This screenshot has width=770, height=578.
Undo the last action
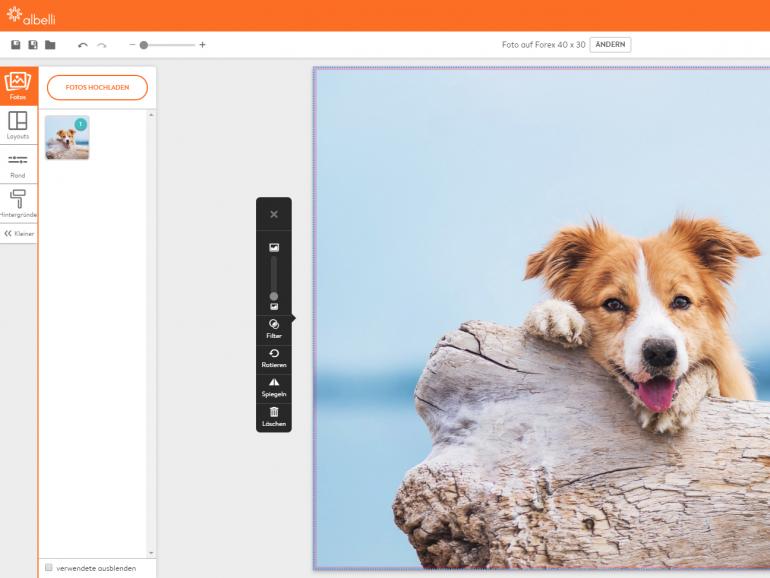[82, 45]
